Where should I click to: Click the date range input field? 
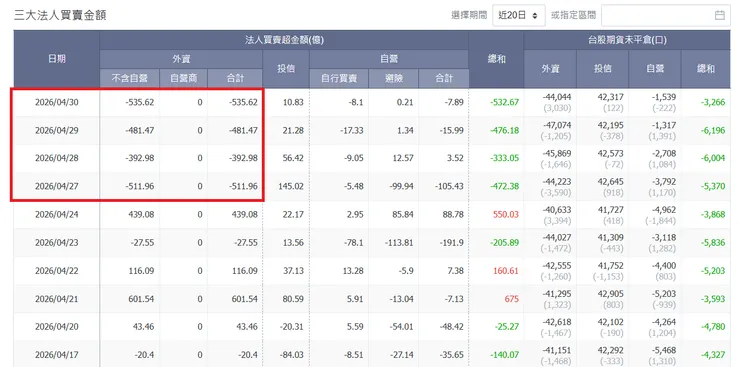point(665,16)
